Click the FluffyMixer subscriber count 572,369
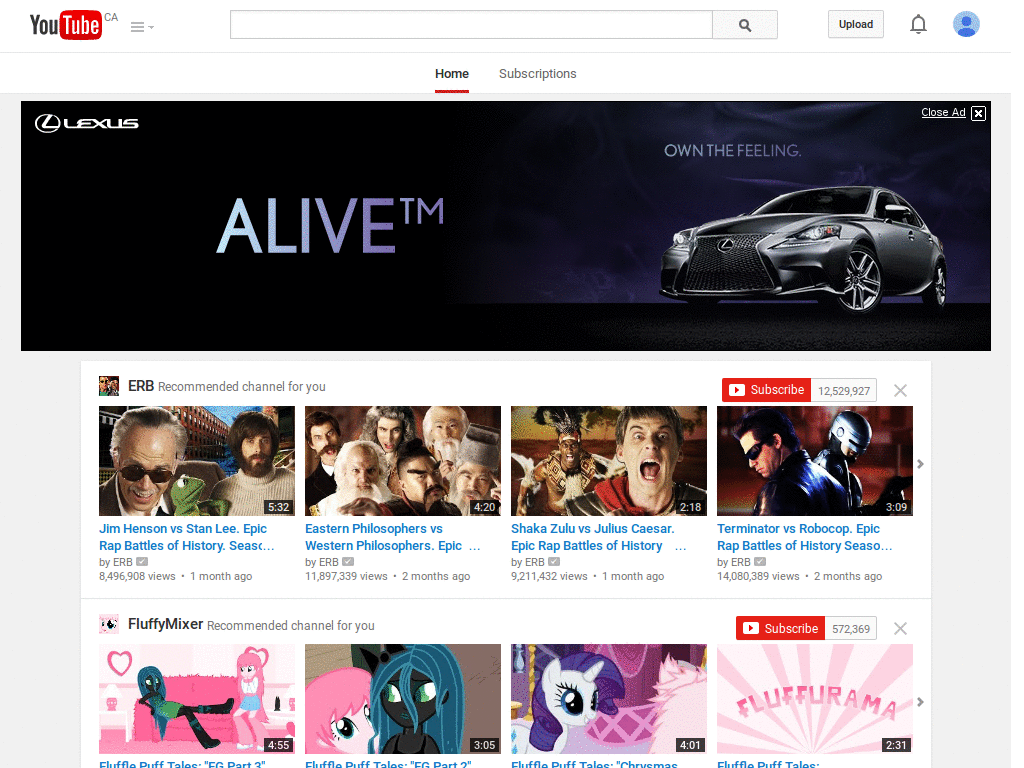Viewport: 1024px width, 768px height. (x=851, y=629)
